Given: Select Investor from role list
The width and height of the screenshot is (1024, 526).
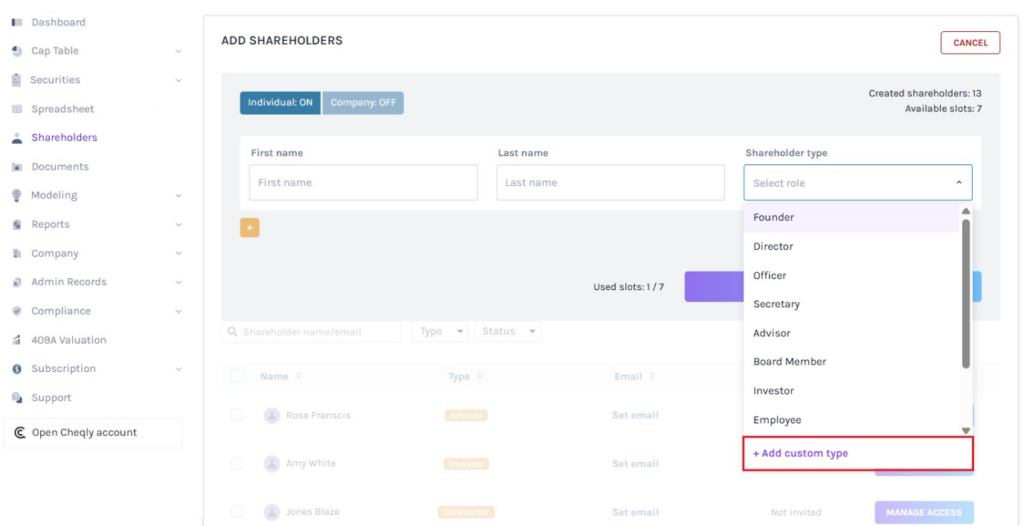Looking at the screenshot, I should coord(852,391).
